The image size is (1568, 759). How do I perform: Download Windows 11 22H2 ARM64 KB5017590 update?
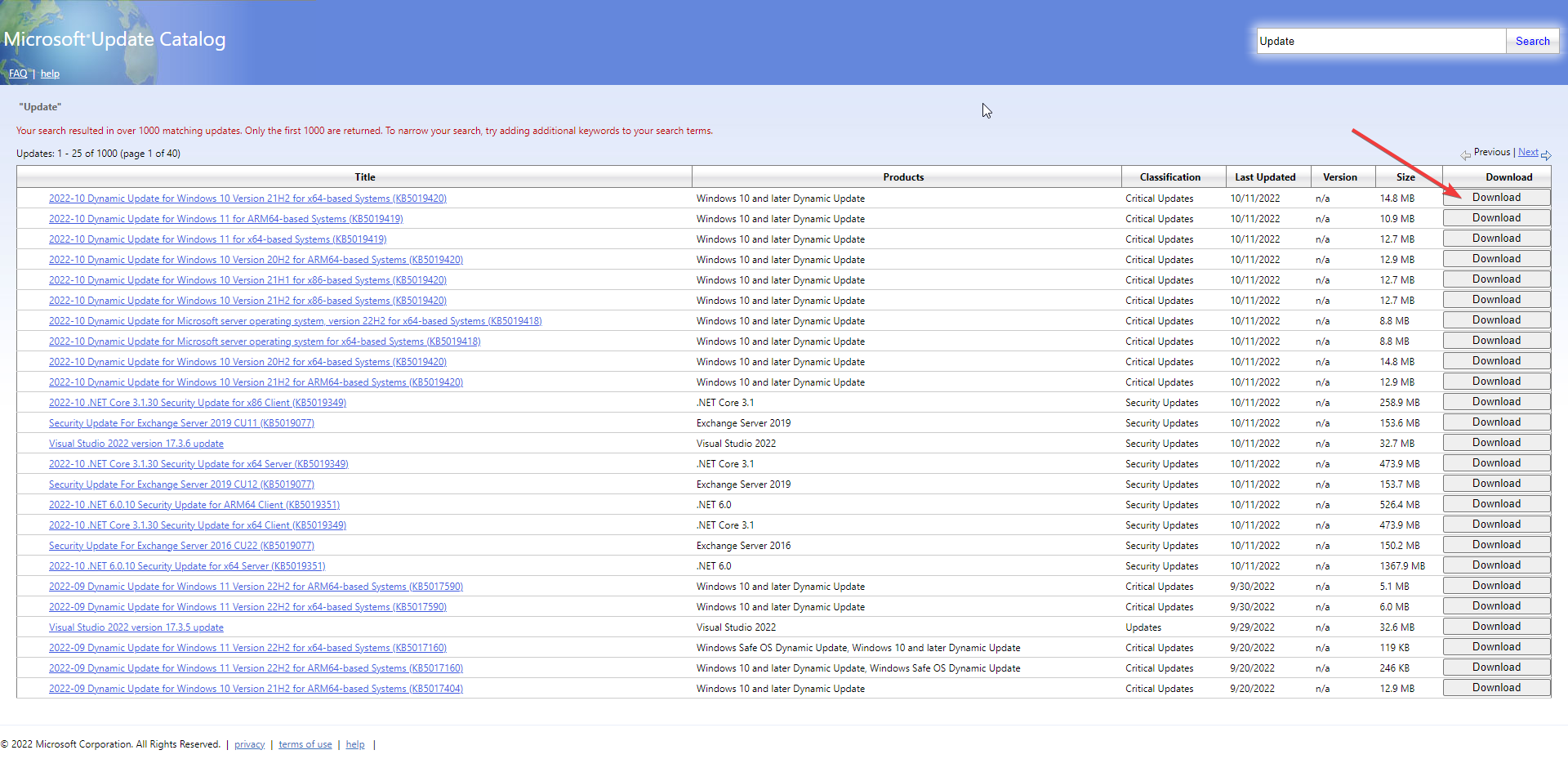[x=1496, y=586]
